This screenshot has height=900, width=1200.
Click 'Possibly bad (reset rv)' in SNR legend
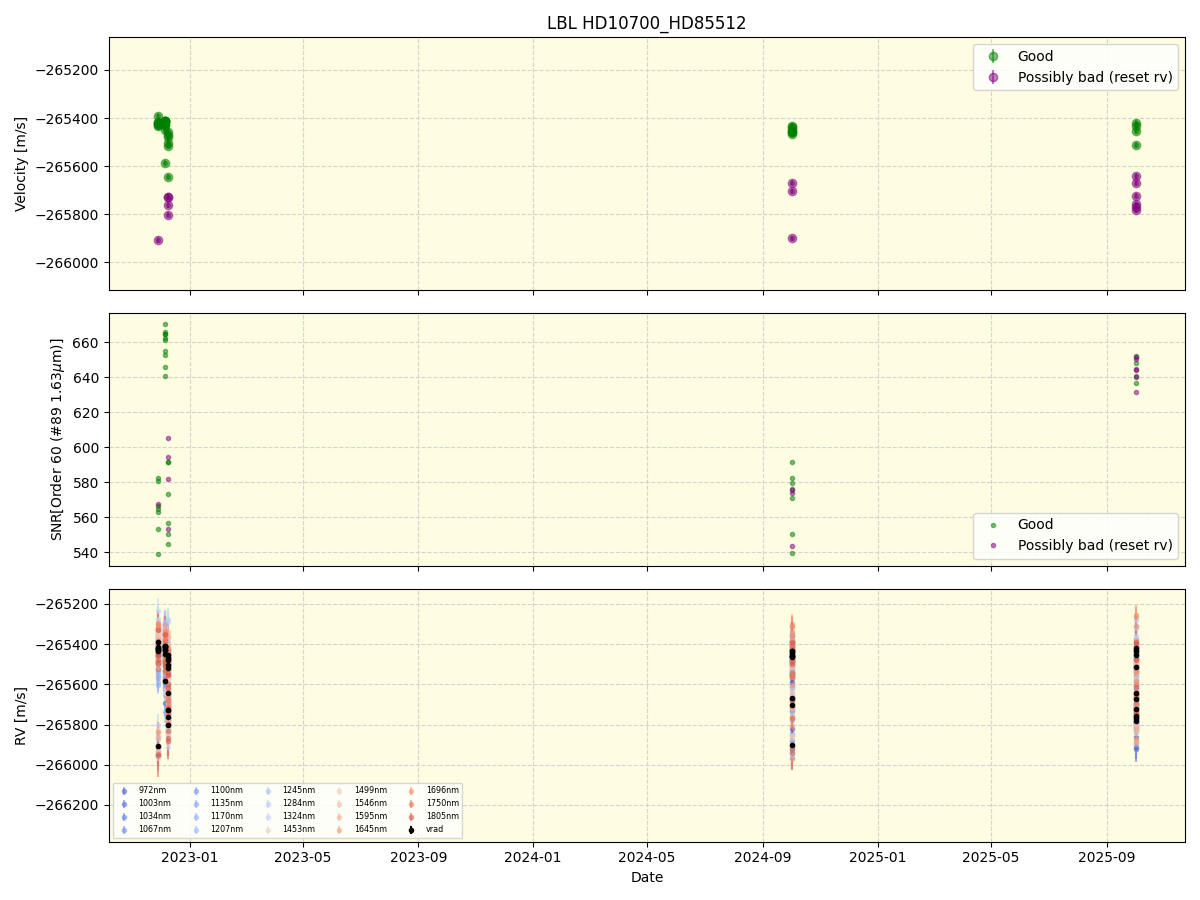click(x=1095, y=545)
